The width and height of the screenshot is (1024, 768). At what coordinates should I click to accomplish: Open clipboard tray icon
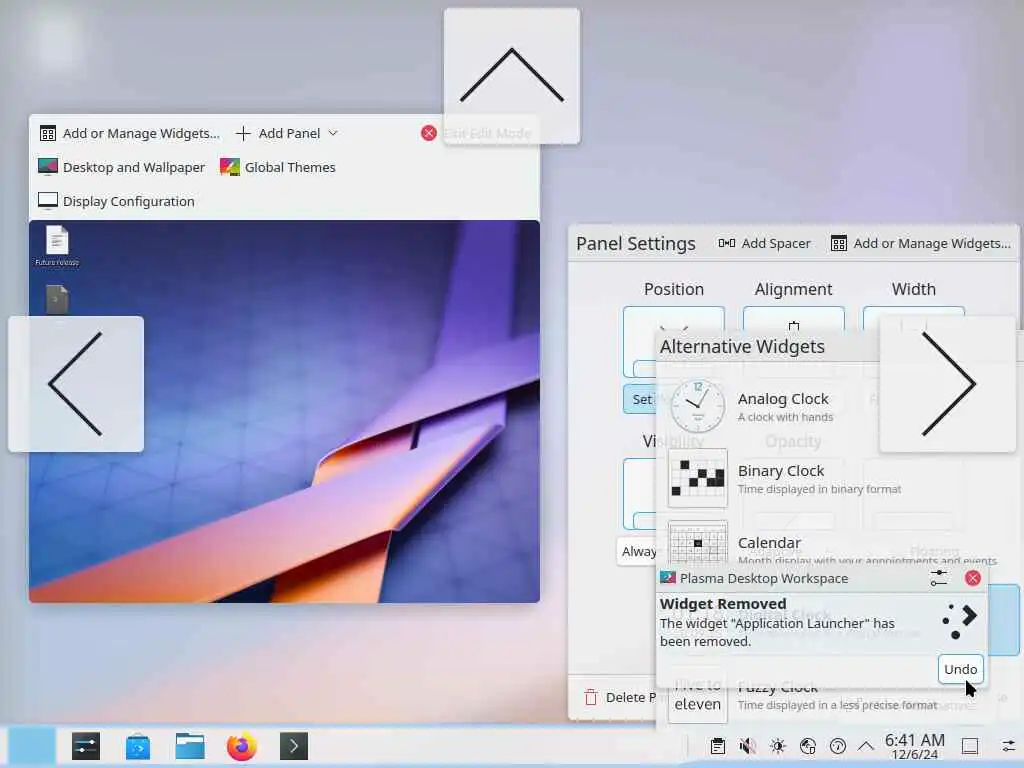pos(718,746)
